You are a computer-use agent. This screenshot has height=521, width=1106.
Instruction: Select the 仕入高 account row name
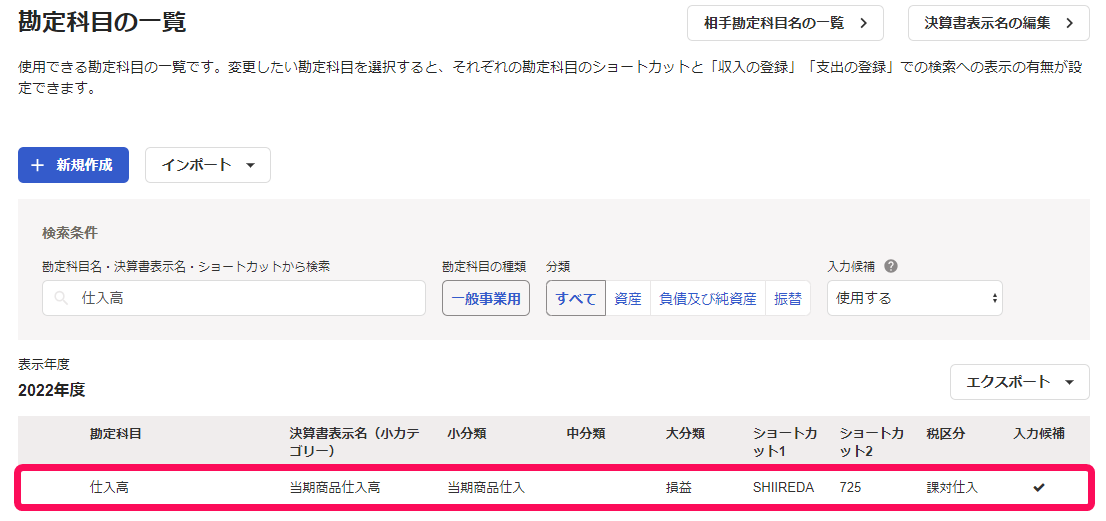click(x=109, y=487)
